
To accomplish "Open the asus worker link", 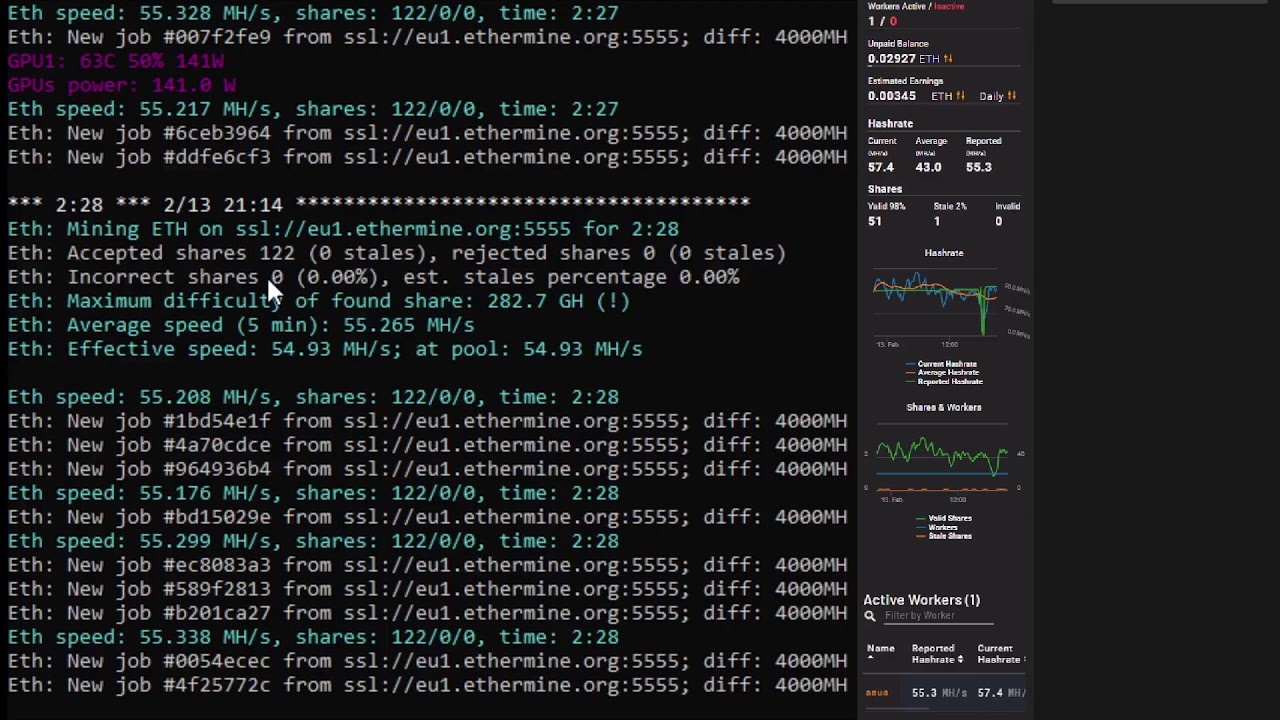I will [x=877, y=692].
